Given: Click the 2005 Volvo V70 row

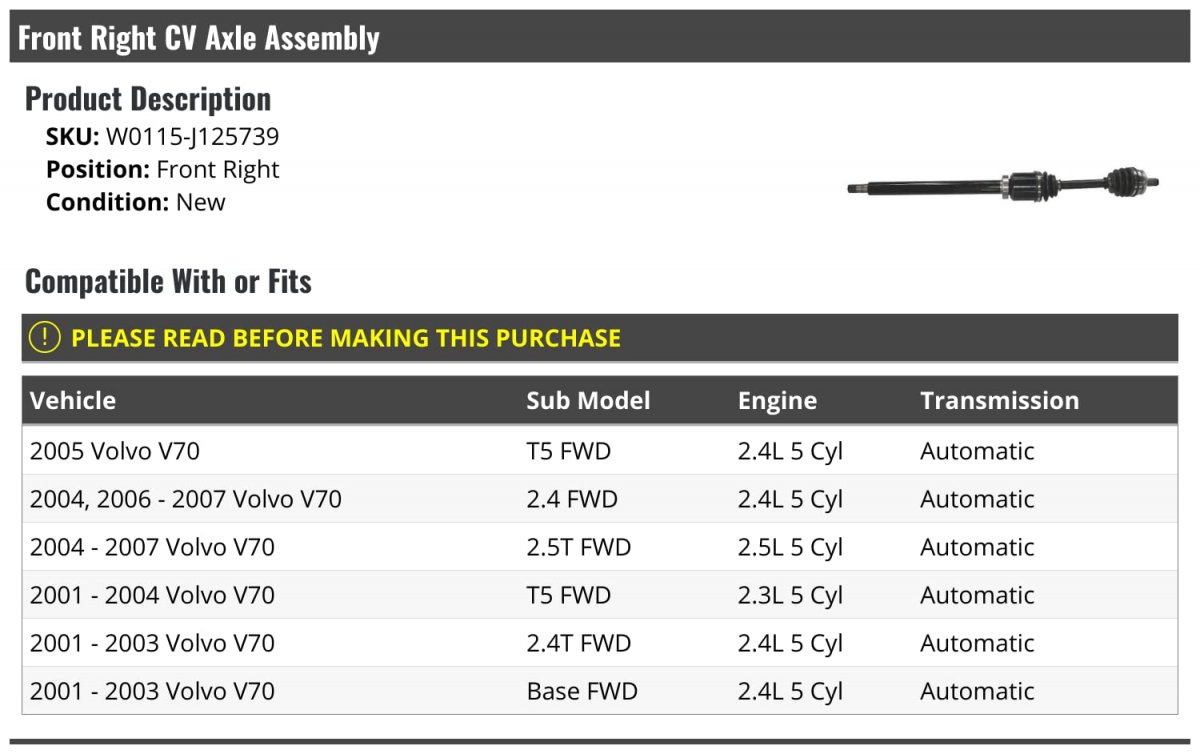Looking at the screenshot, I should pyautogui.click(x=600, y=451).
